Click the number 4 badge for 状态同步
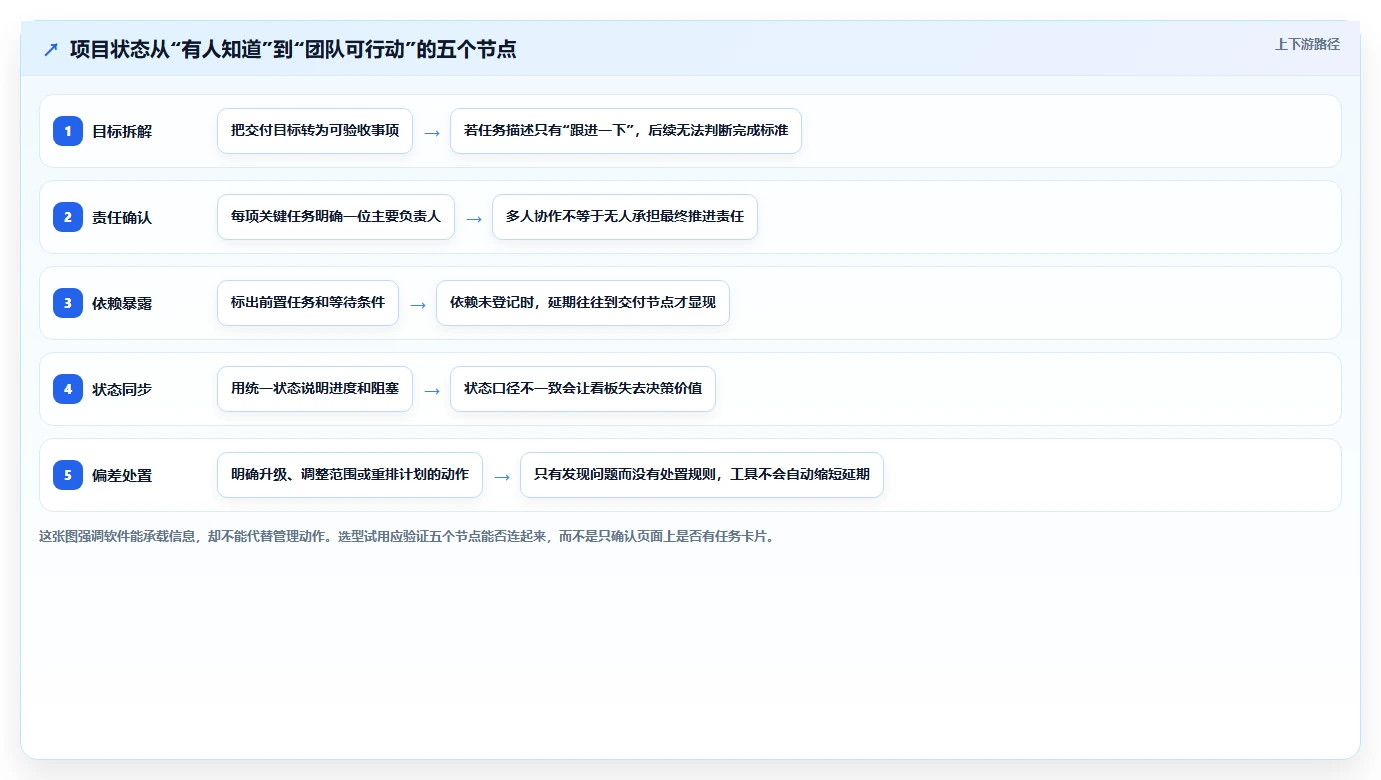 click(68, 388)
